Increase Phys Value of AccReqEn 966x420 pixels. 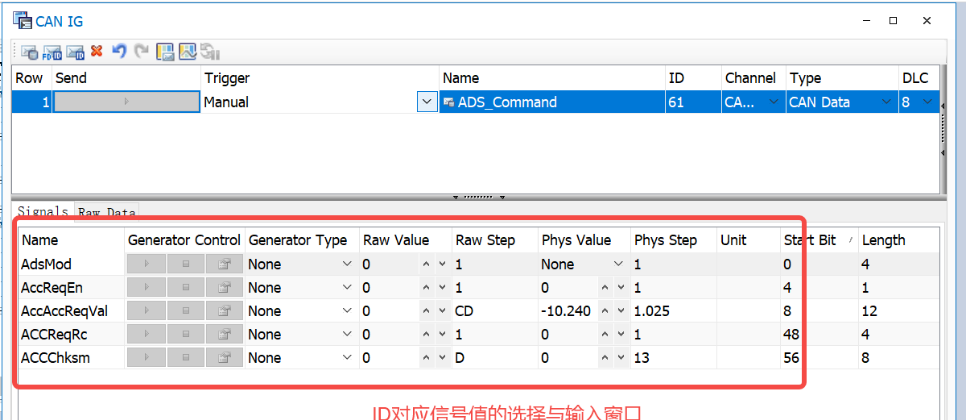point(605,288)
